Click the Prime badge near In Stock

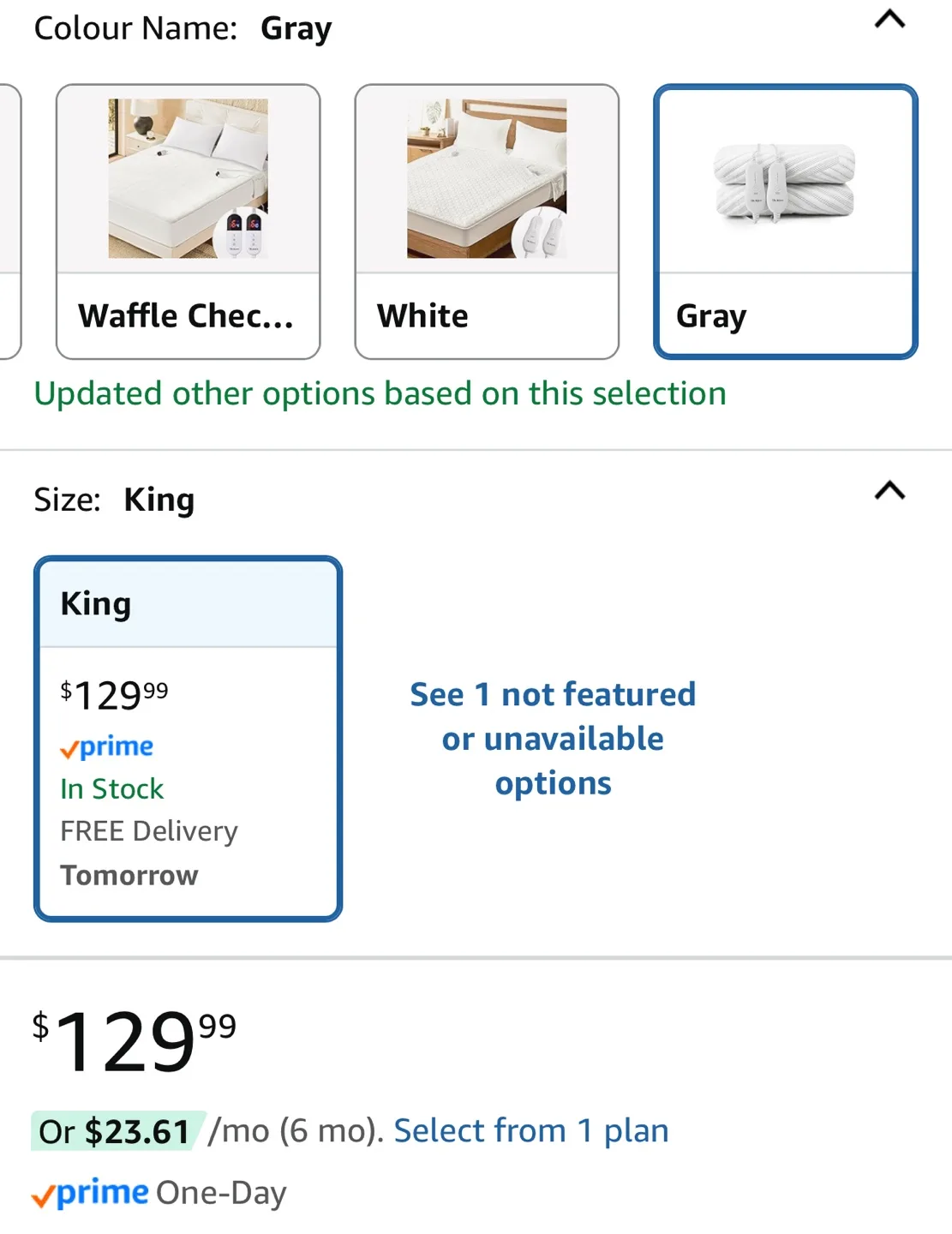[107, 746]
